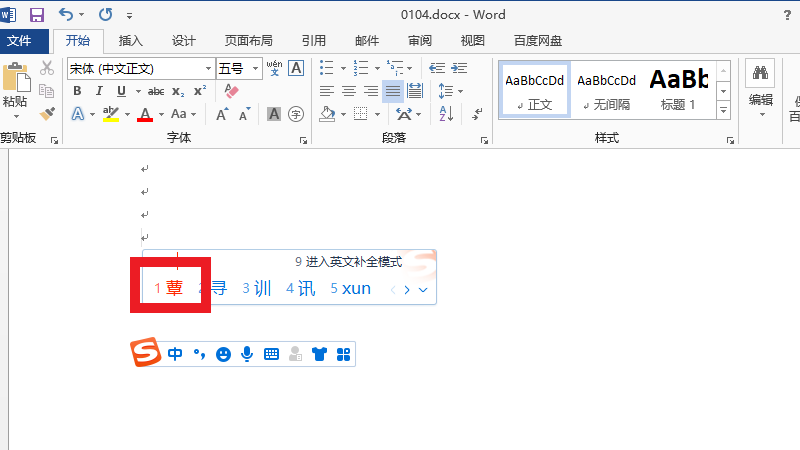Click the Save icon in quick access toolbar

(x=37, y=15)
